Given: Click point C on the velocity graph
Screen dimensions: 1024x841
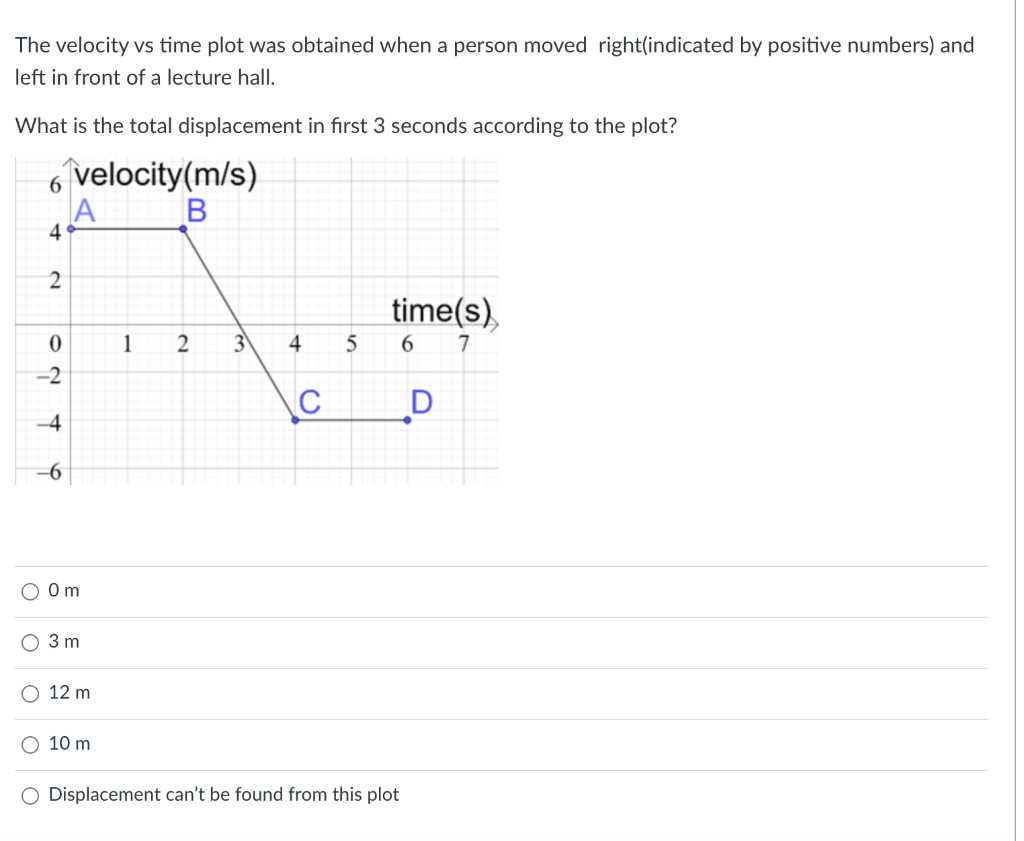Looking at the screenshot, I should [294, 420].
